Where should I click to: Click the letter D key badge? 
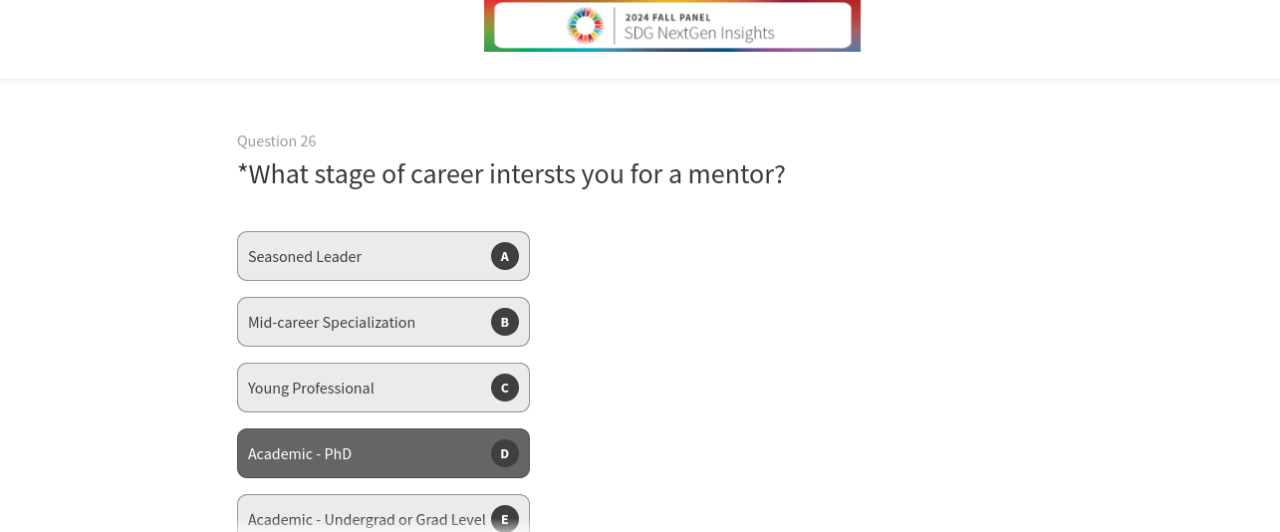[505, 454]
